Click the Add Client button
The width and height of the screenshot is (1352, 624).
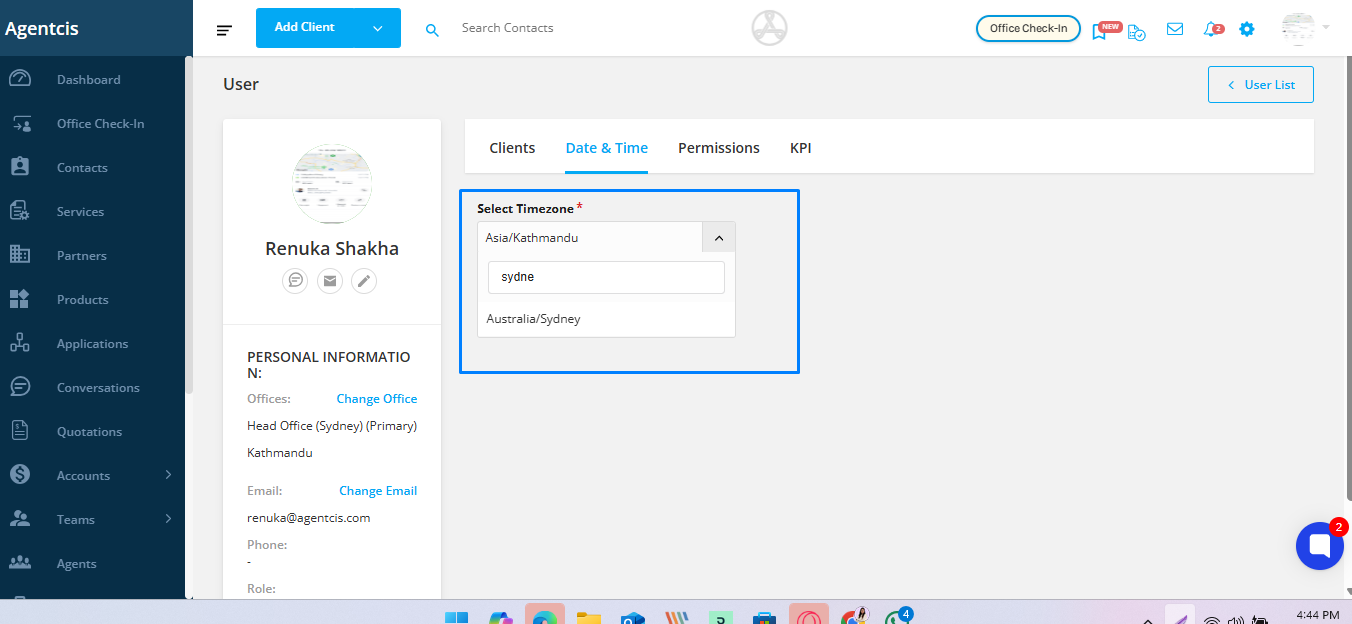pyautogui.click(x=306, y=28)
